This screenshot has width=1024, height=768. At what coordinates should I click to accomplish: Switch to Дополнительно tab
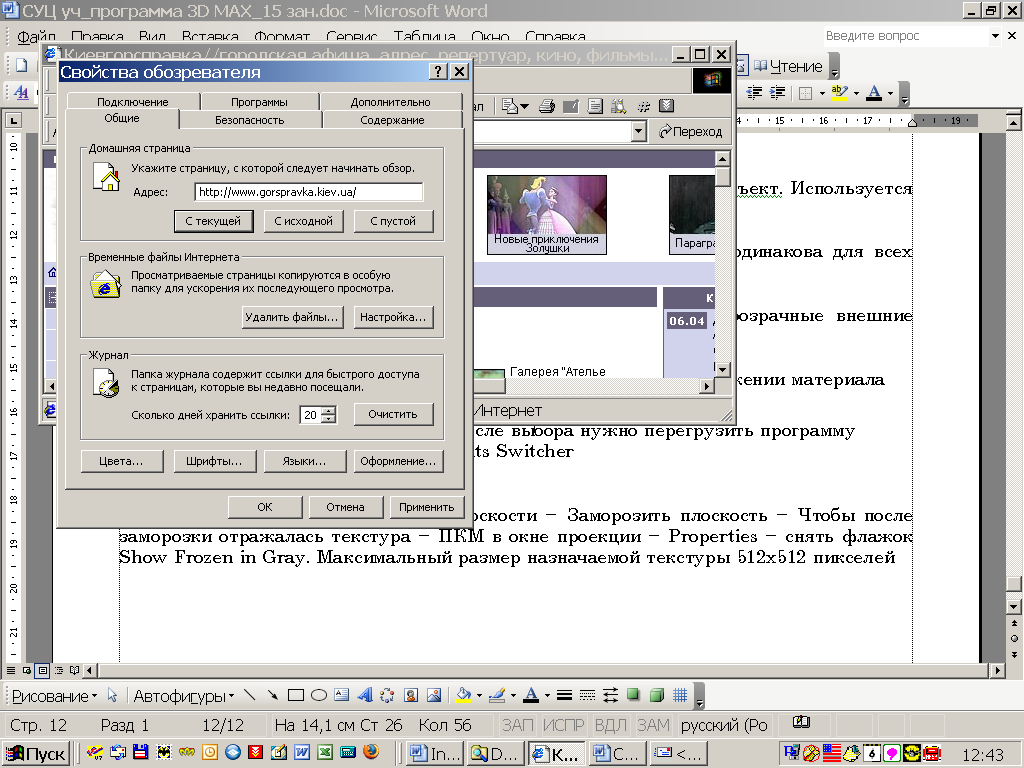tap(391, 102)
